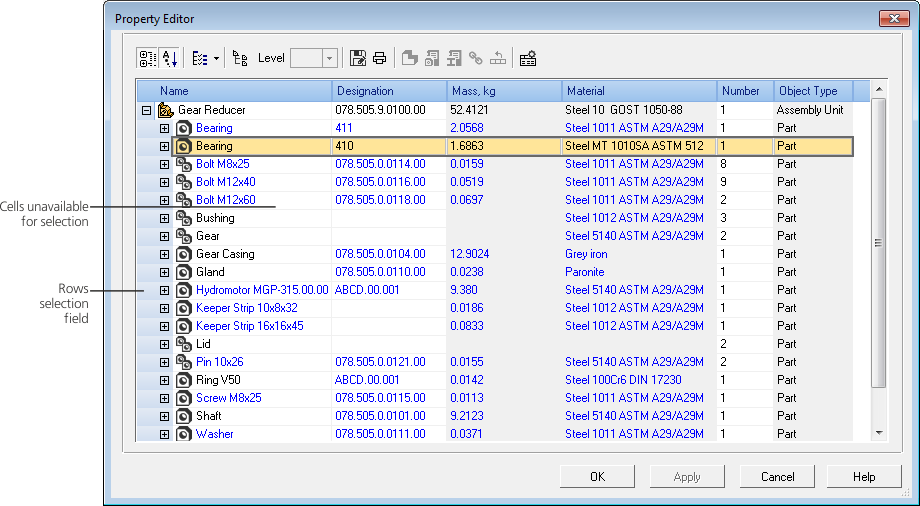Collapse the Gear Reducer tree node
Image resolution: width=920 pixels, height=506 pixels.
click(x=147, y=110)
